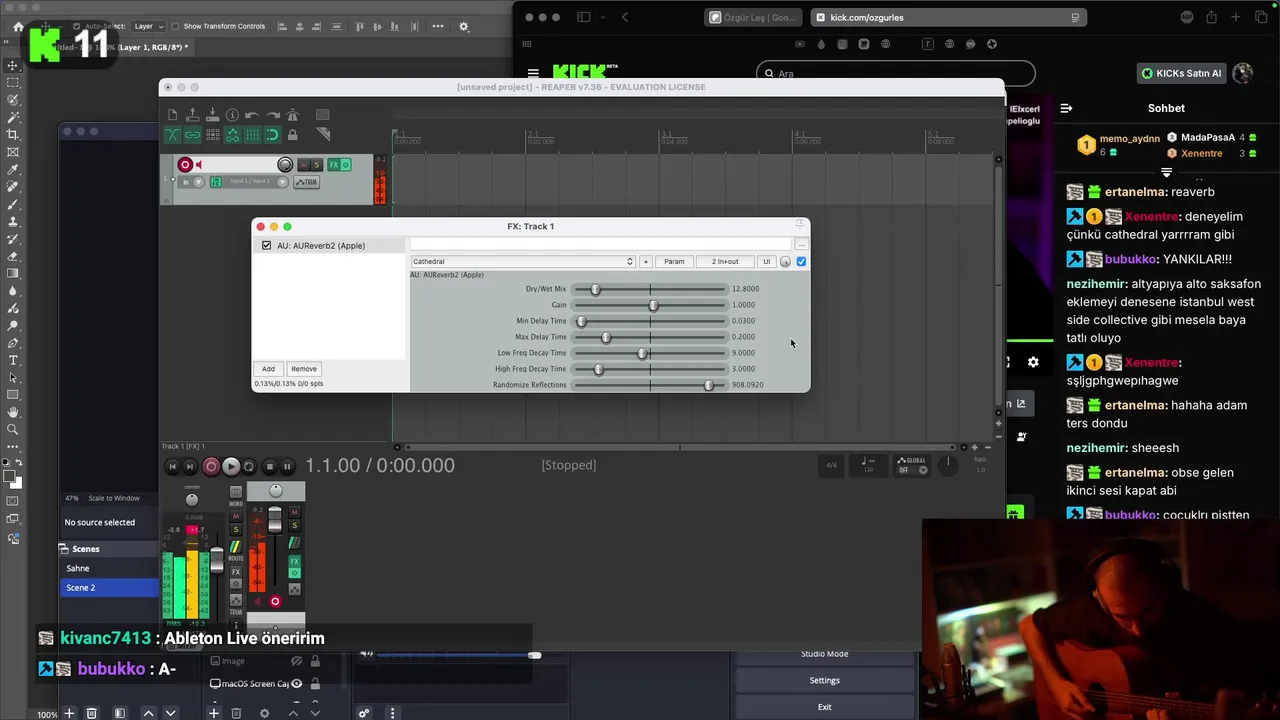Click the Settings button in OBS
The image size is (1280, 720).
[825, 680]
